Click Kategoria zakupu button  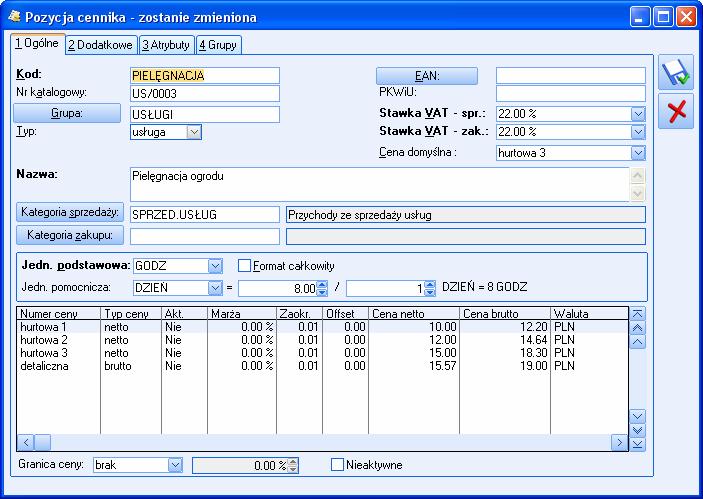click(x=70, y=235)
